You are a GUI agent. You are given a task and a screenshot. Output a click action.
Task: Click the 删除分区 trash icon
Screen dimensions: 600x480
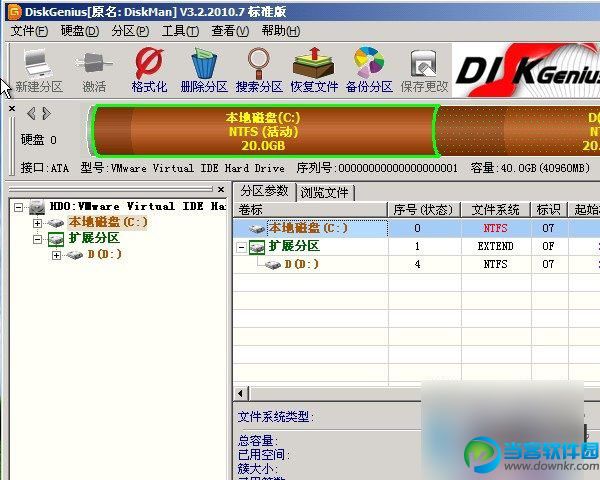coord(204,63)
